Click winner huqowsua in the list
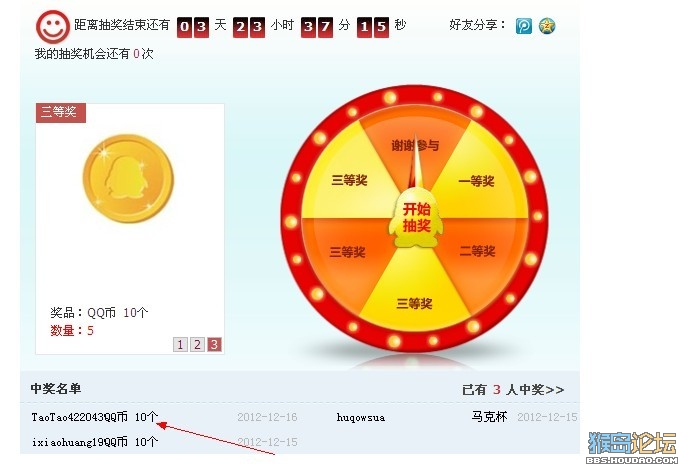Image resolution: width=683 pixels, height=469 pixels. point(361,418)
